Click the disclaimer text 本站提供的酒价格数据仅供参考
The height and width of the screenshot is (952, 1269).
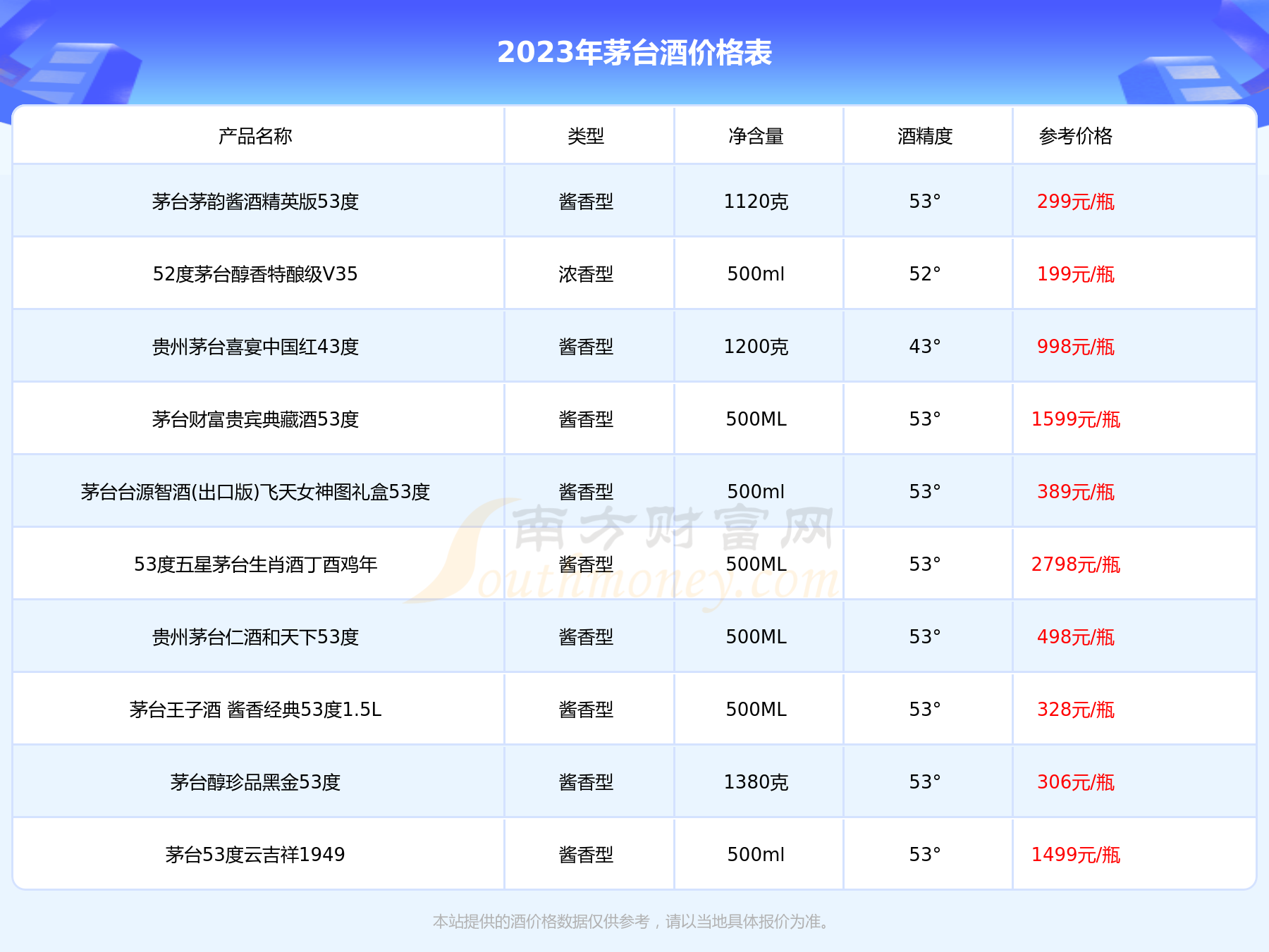pos(541,922)
